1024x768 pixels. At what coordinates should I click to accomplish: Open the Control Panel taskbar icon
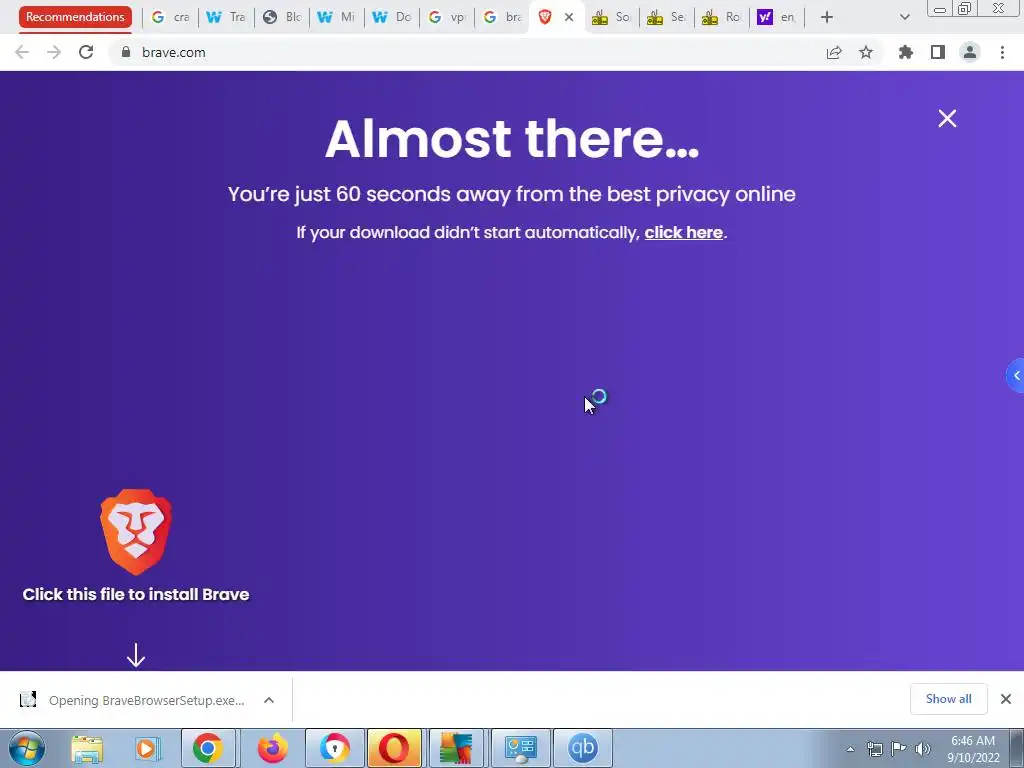click(x=520, y=748)
